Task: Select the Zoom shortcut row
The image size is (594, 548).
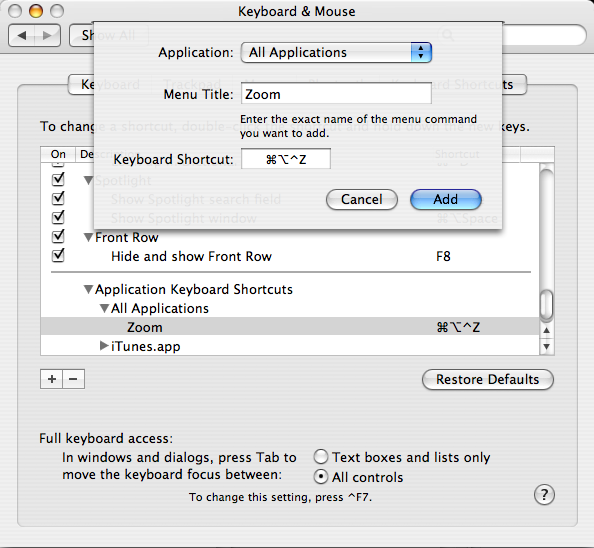Action: point(289,327)
